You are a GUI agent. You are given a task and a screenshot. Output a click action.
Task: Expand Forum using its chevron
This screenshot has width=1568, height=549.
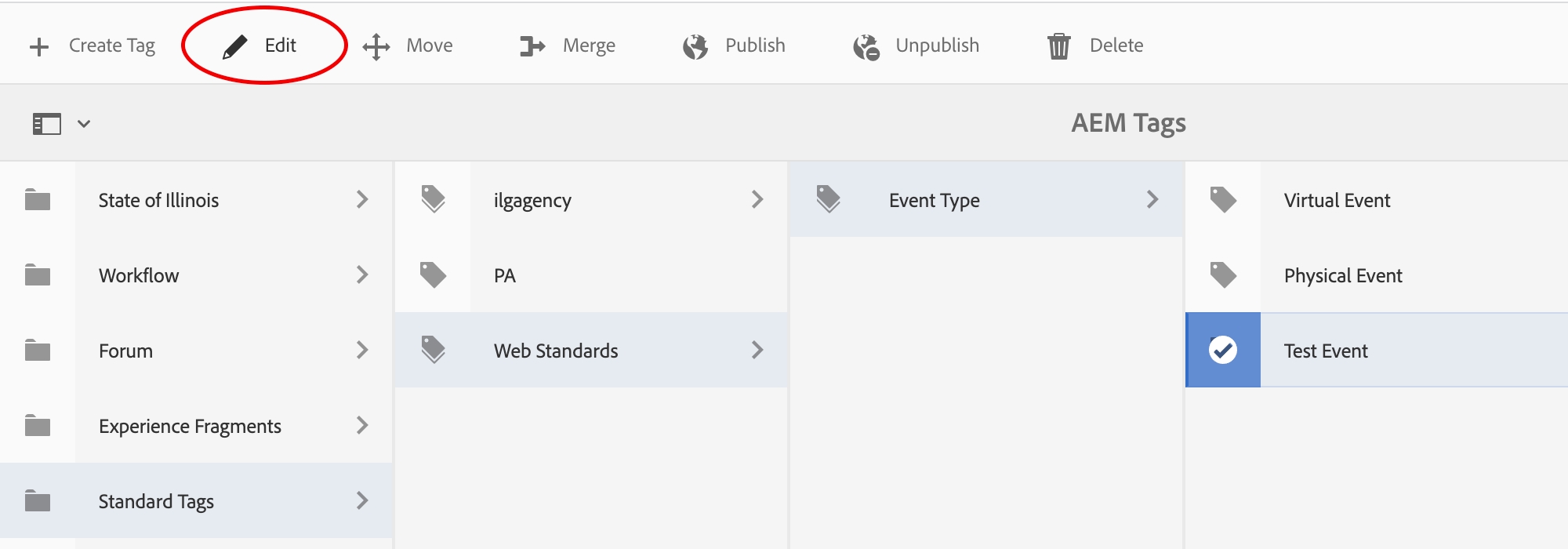pyautogui.click(x=362, y=350)
